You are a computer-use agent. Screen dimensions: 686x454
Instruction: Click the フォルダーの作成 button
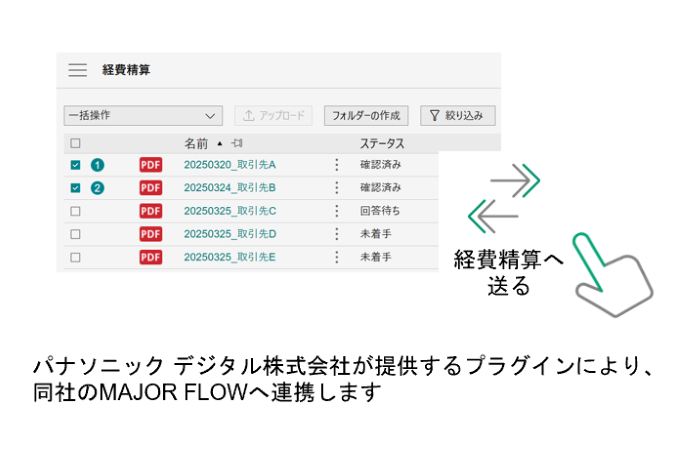click(x=366, y=116)
